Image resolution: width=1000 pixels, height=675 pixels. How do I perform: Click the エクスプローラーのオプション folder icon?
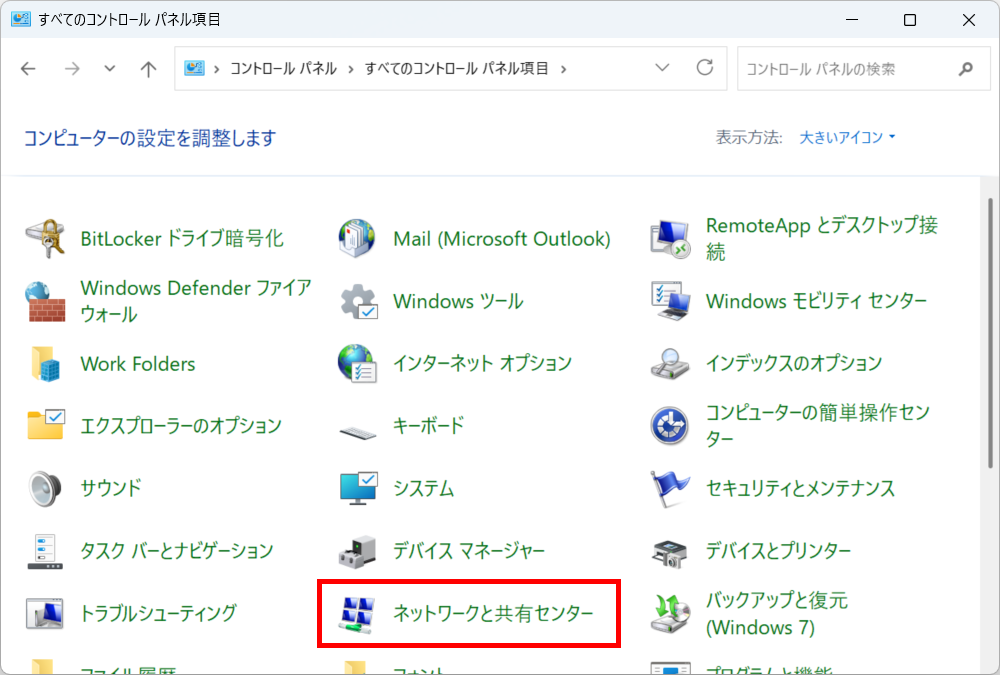pos(46,425)
